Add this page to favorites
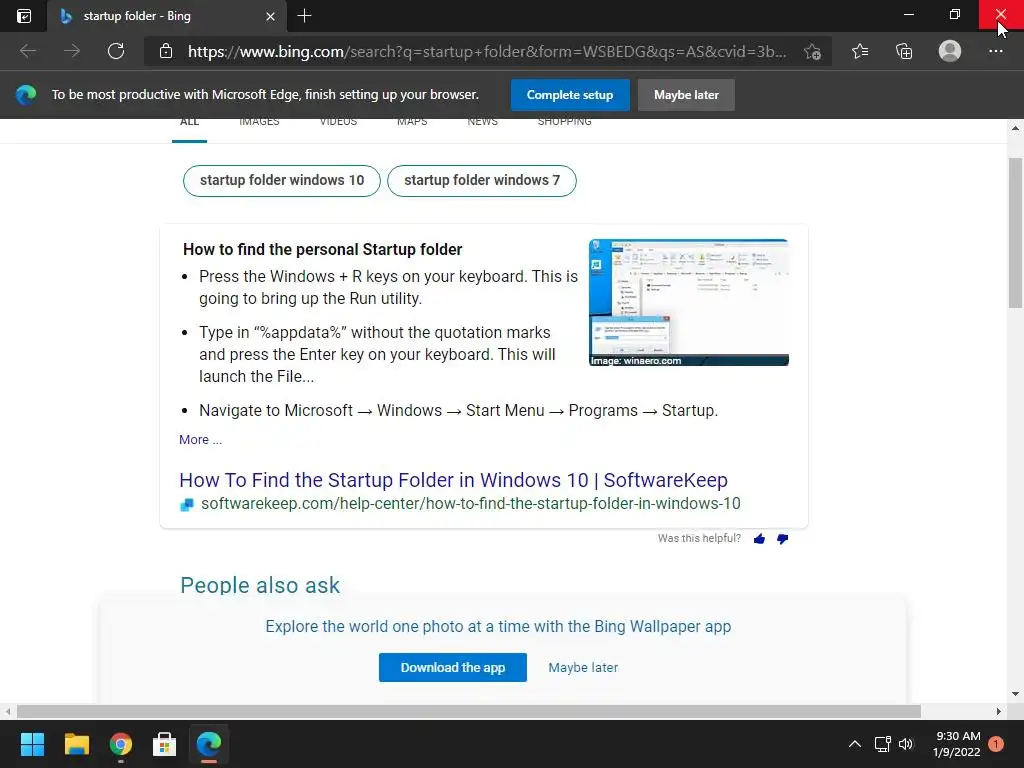The image size is (1024, 768). coord(812,52)
